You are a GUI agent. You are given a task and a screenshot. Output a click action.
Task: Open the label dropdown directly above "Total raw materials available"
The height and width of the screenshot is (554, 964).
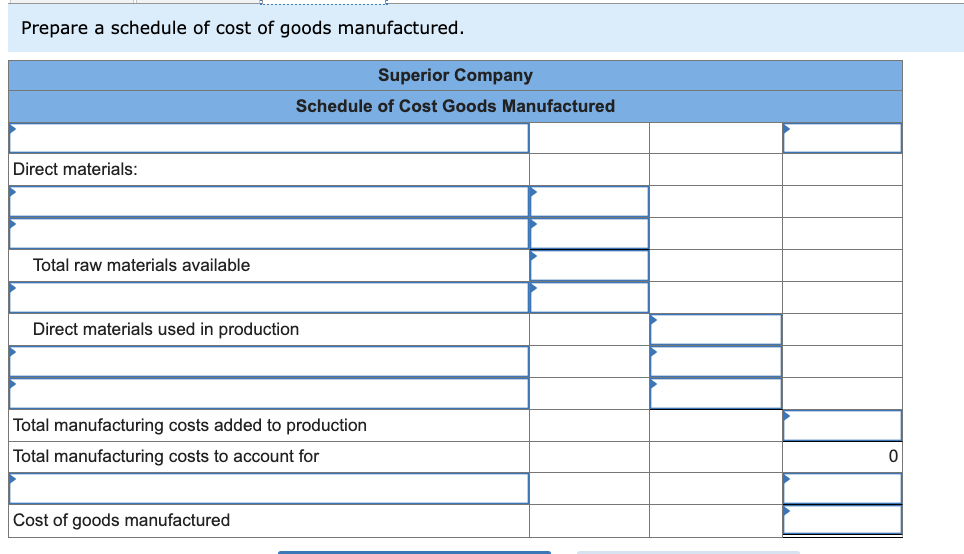pyautogui.click(x=269, y=234)
